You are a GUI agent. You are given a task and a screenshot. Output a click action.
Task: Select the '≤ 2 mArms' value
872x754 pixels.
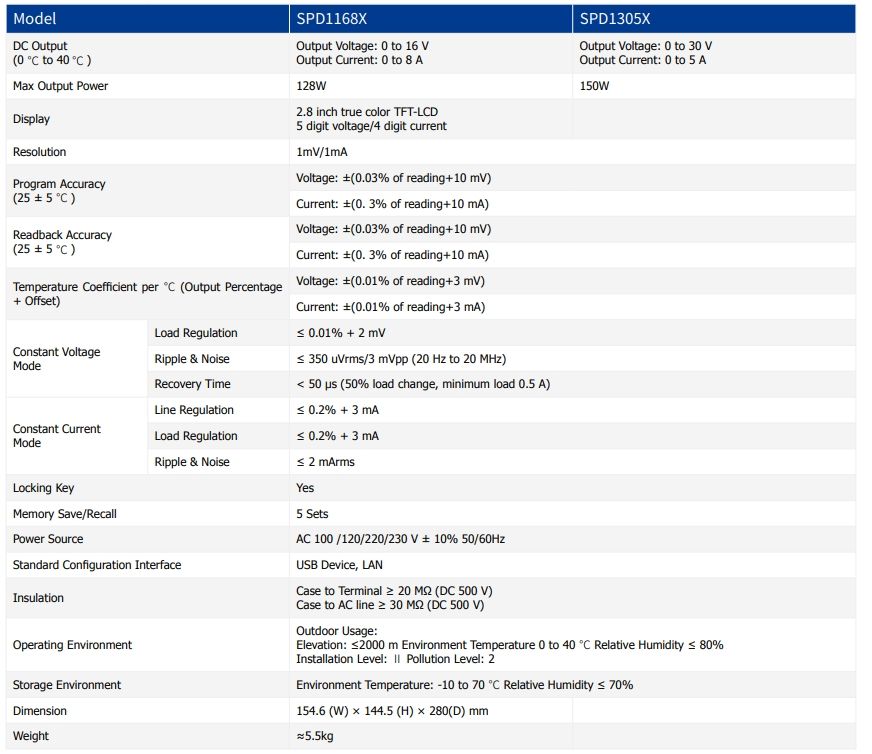(x=325, y=462)
